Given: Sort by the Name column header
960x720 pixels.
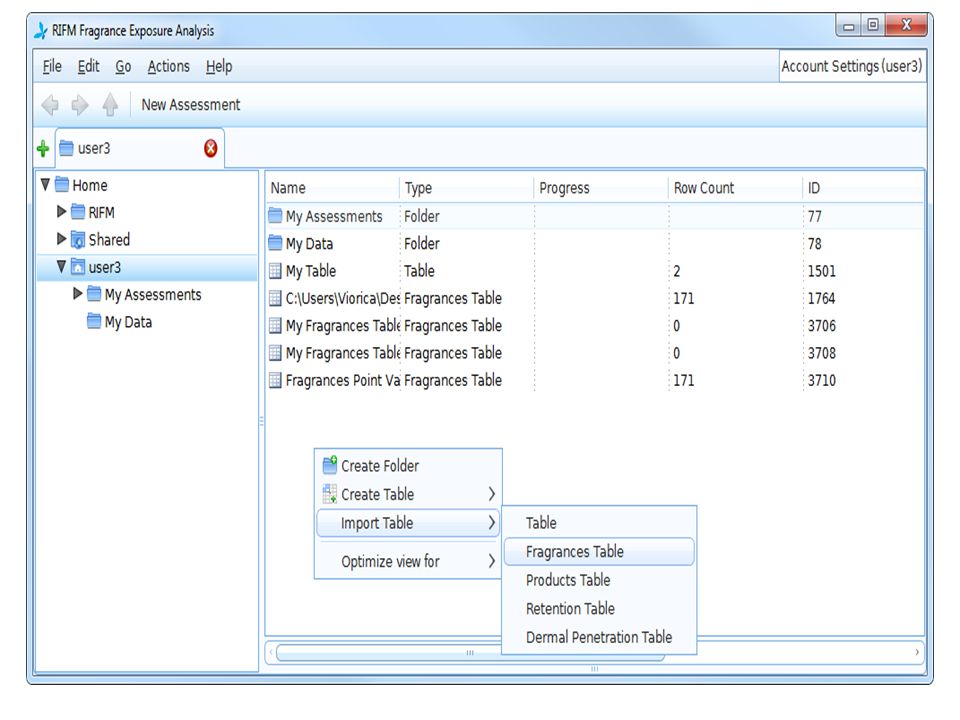Looking at the screenshot, I should coord(332,188).
